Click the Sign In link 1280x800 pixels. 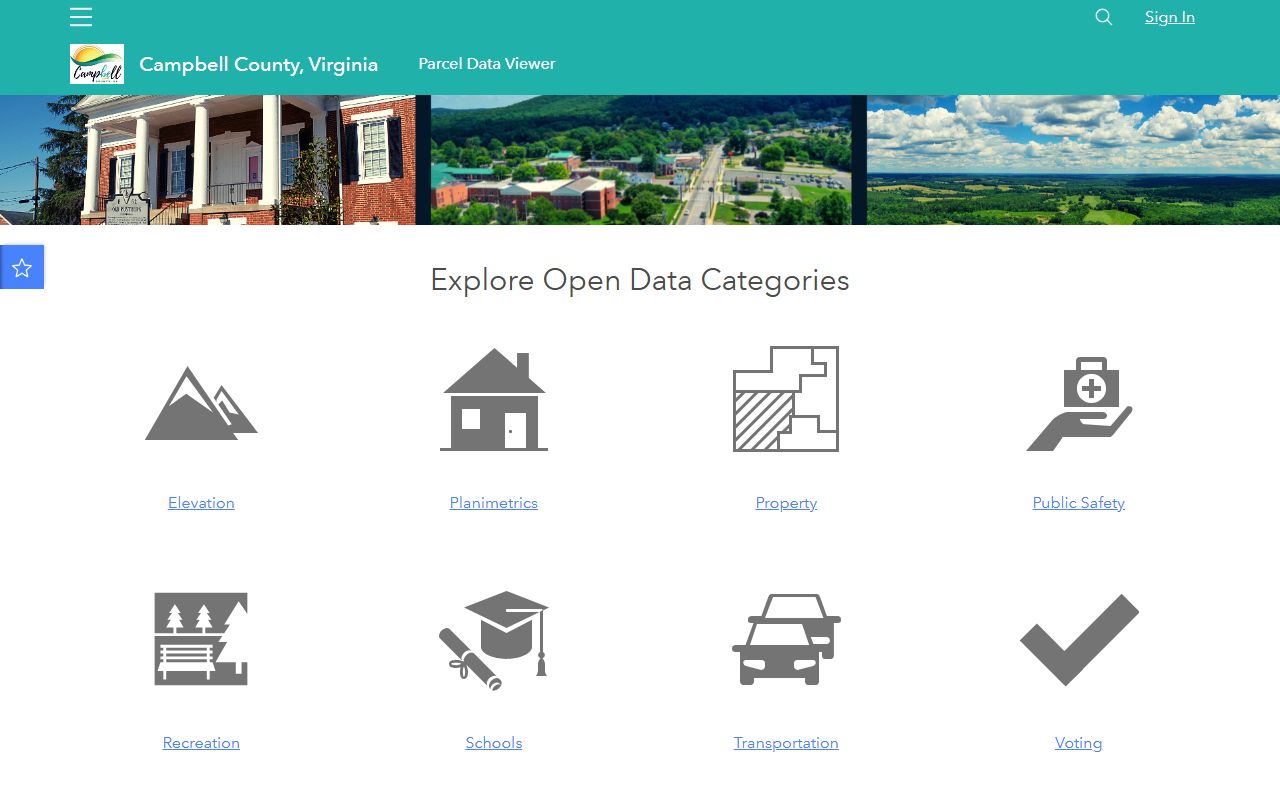click(x=1170, y=17)
